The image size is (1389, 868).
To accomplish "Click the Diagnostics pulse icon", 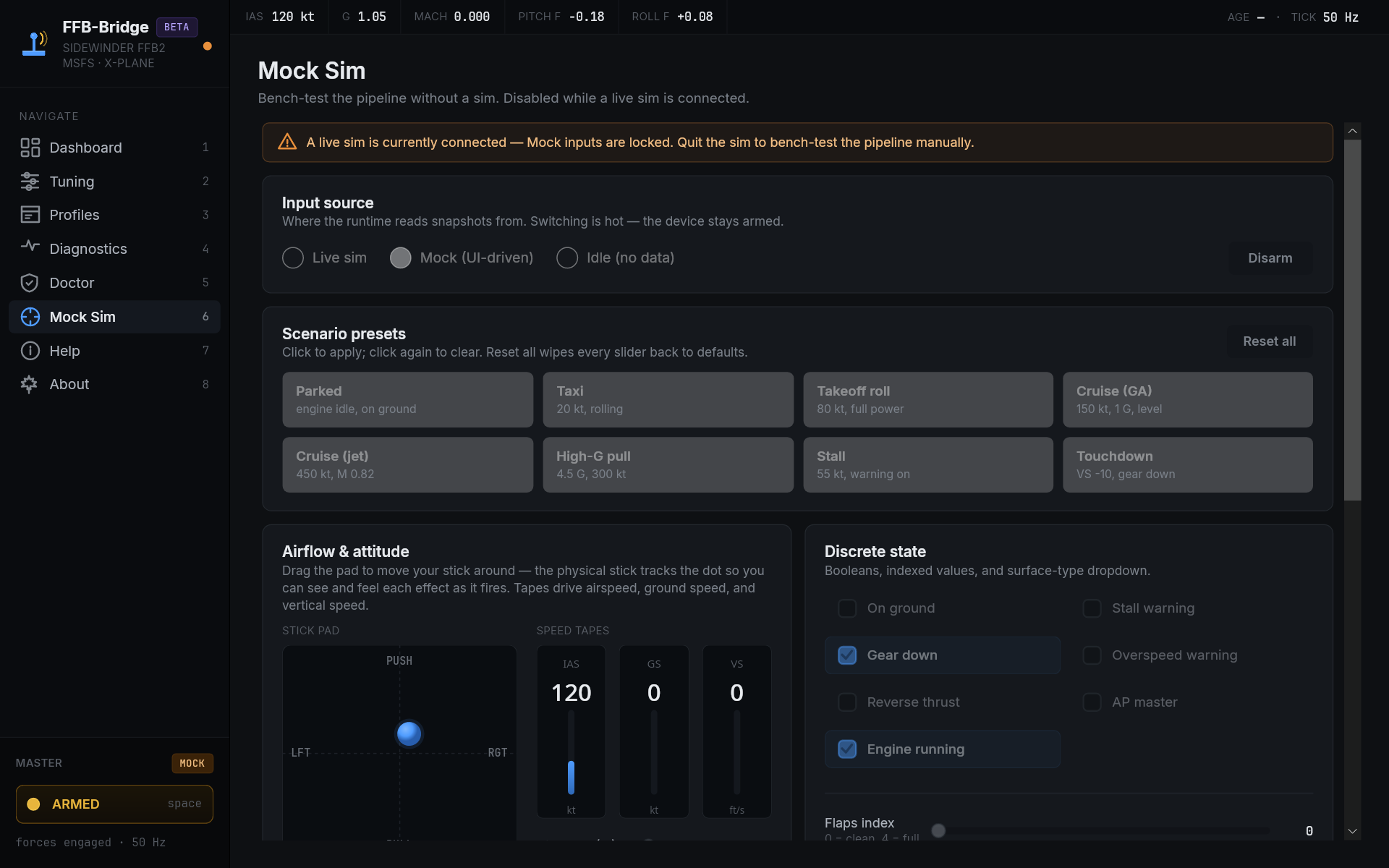I will pyautogui.click(x=30, y=247).
